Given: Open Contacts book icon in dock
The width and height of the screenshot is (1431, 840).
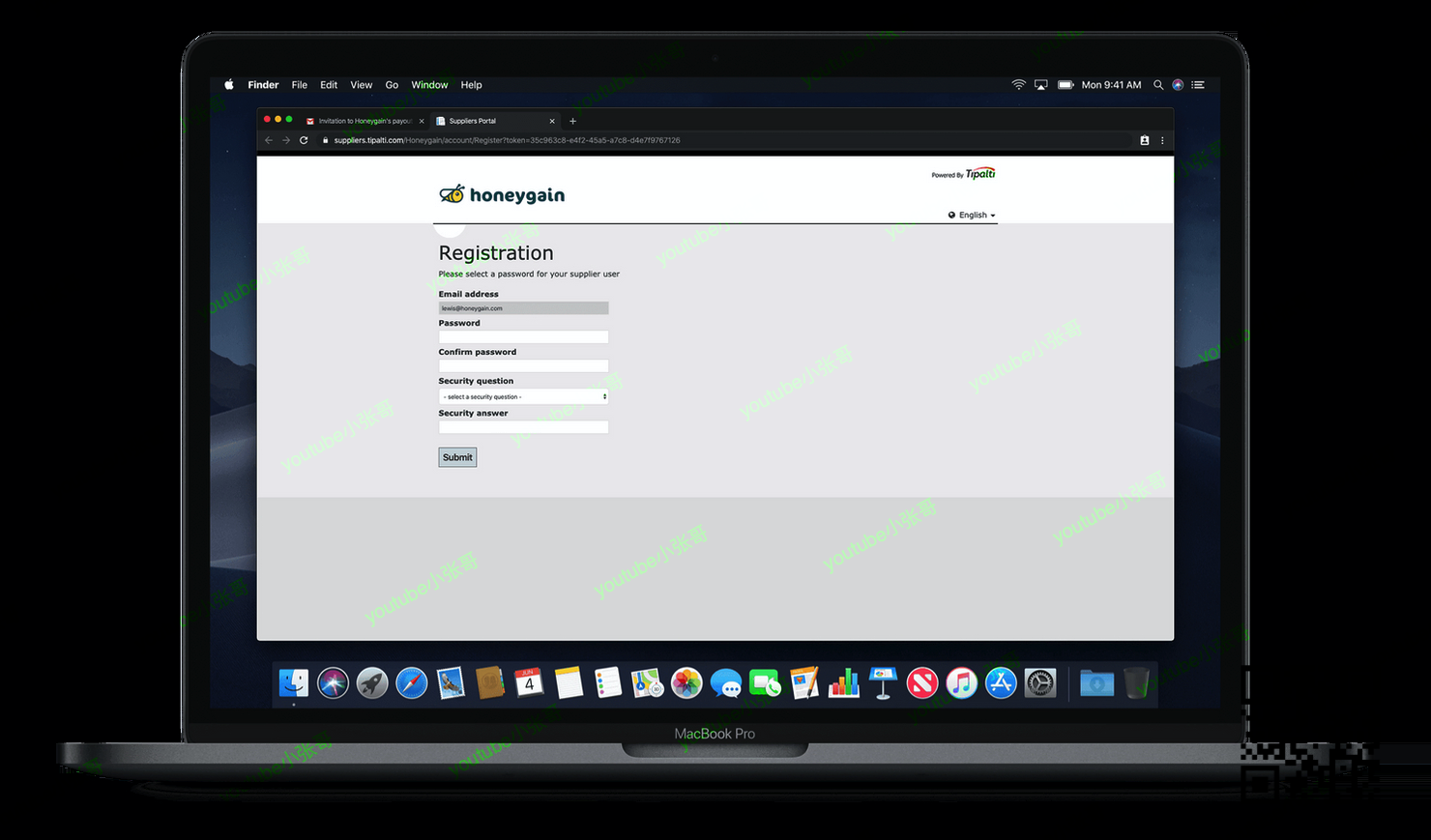Looking at the screenshot, I should click(490, 682).
